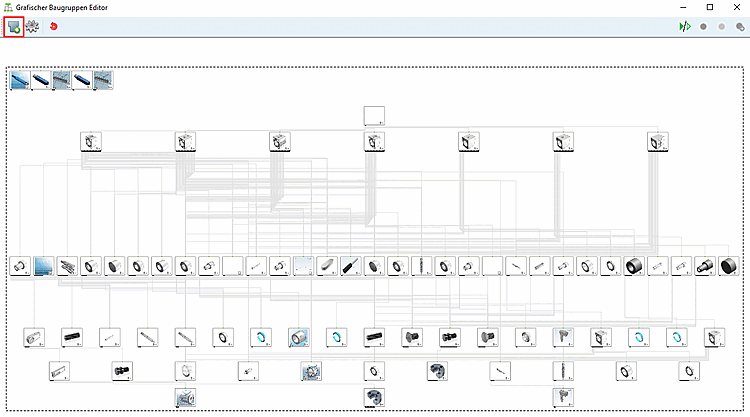
Task: Select last node in the very bottom row
Action: [x=563, y=398]
